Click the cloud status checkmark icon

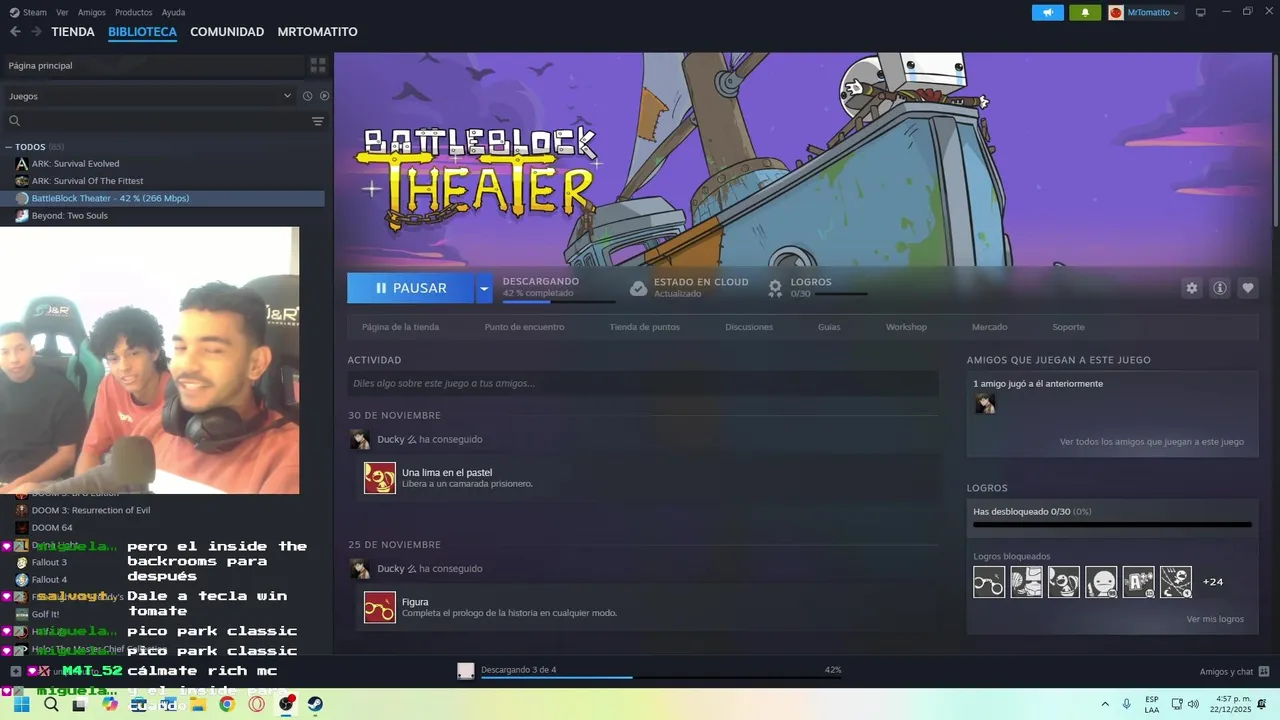tap(638, 288)
